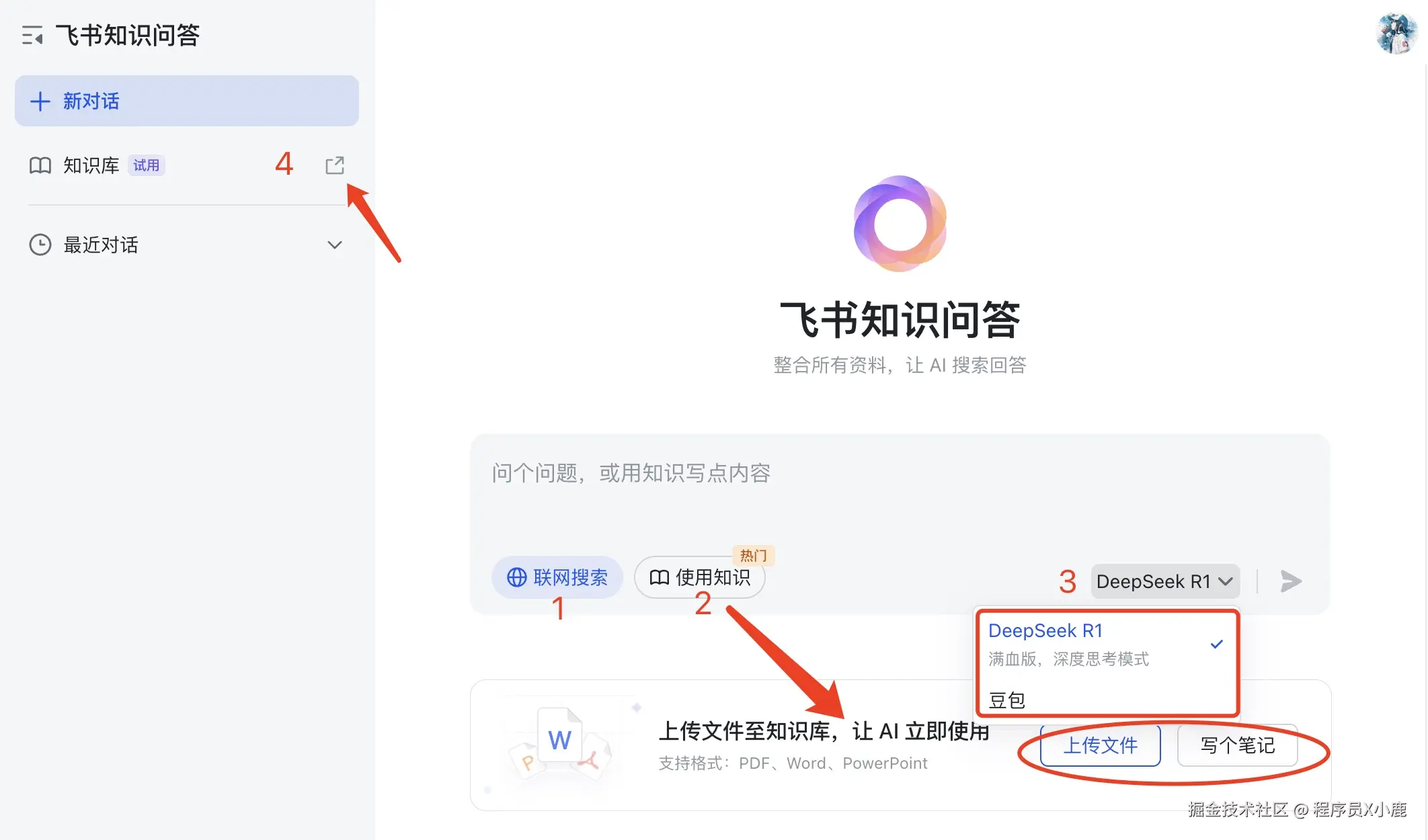Start a 新对话 new conversation
Image resolution: width=1428 pixels, height=840 pixels.
coord(186,101)
